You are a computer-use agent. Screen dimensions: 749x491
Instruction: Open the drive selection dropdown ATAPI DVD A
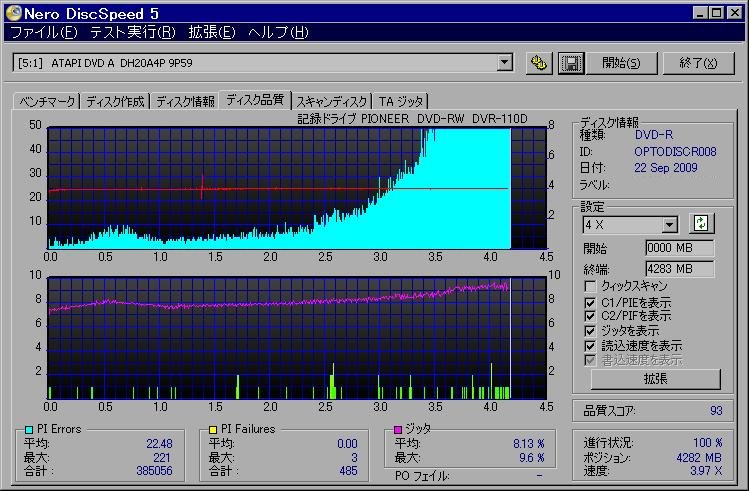point(504,63)
